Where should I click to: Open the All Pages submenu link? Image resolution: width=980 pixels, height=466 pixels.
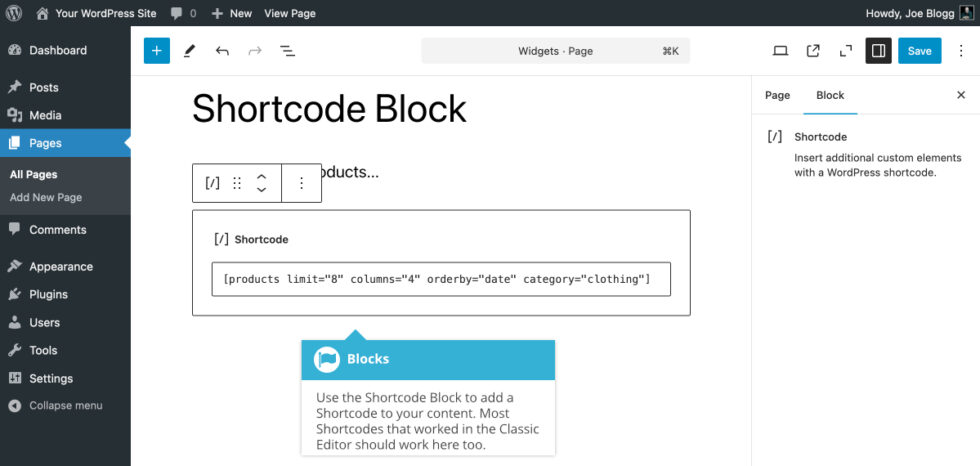pyautogui.click(x=33, y=175)
